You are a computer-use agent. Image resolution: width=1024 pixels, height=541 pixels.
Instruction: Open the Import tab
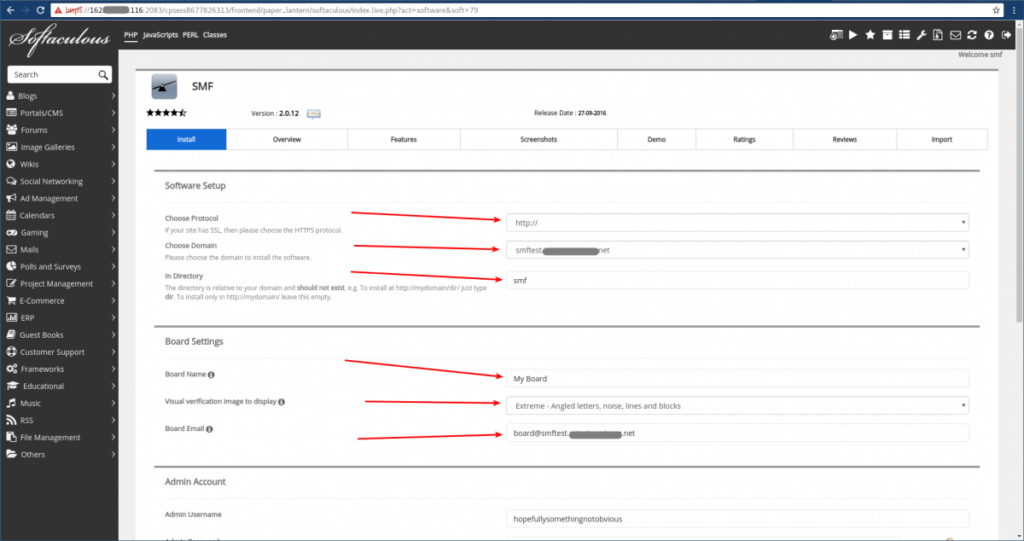(942, 139)
